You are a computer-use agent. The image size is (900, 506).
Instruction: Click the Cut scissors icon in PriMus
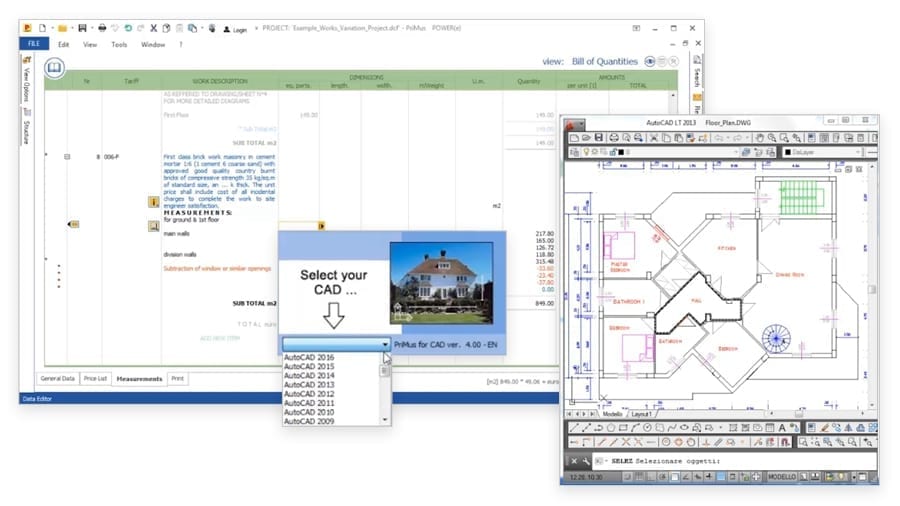(x=153, y=28)
